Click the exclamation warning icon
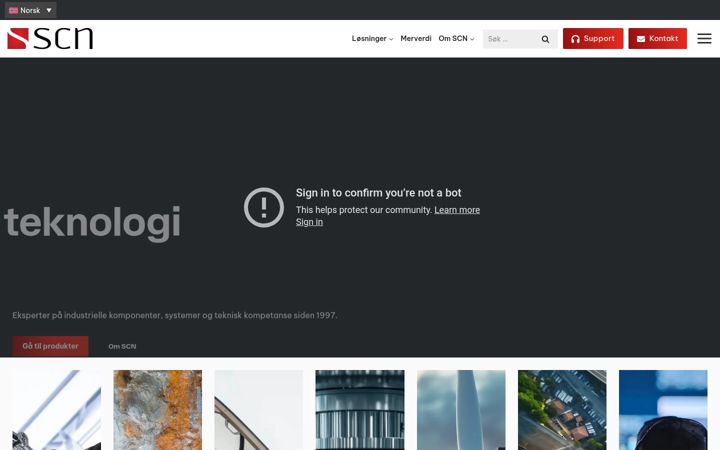This screenshot has width=720, height=450. click(264, 207)
